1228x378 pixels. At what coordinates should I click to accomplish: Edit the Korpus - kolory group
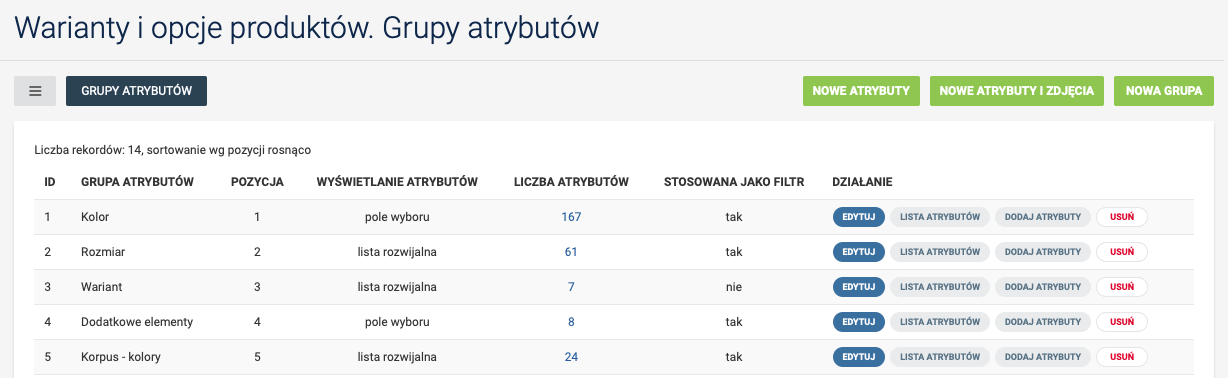click(x=859, y=357)
